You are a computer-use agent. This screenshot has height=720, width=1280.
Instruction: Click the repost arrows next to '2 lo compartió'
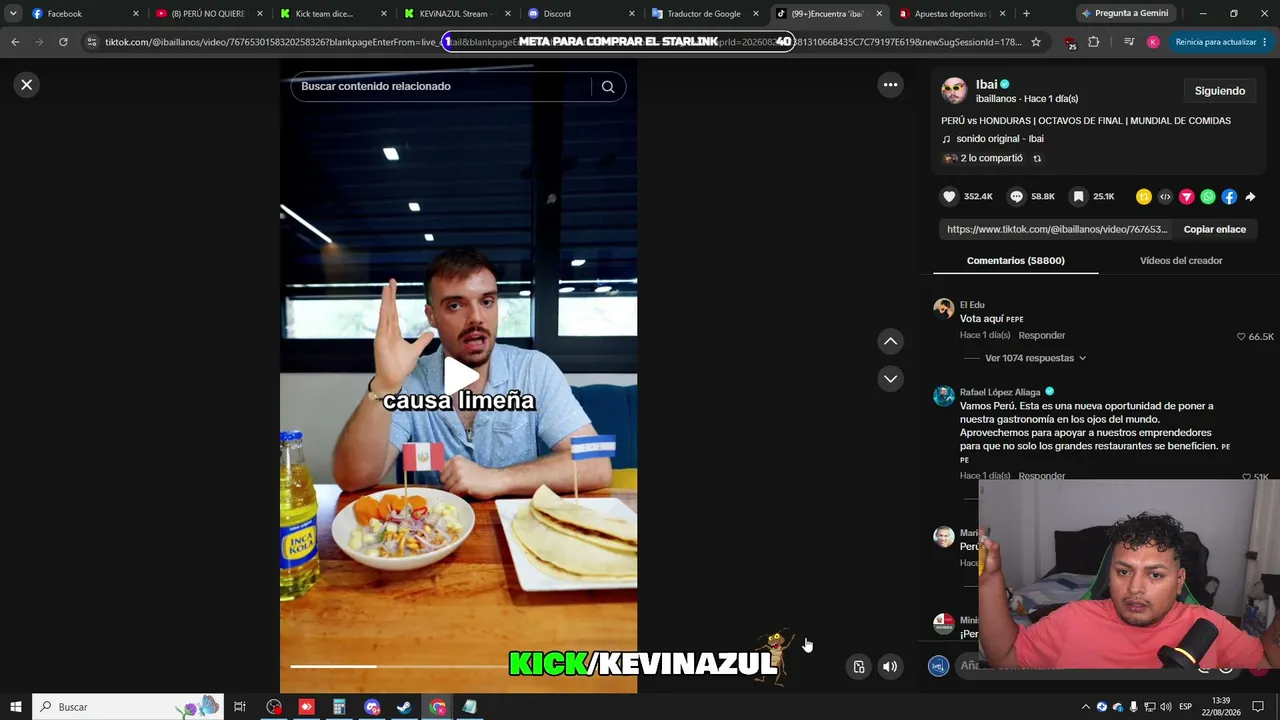point(1037,158)
